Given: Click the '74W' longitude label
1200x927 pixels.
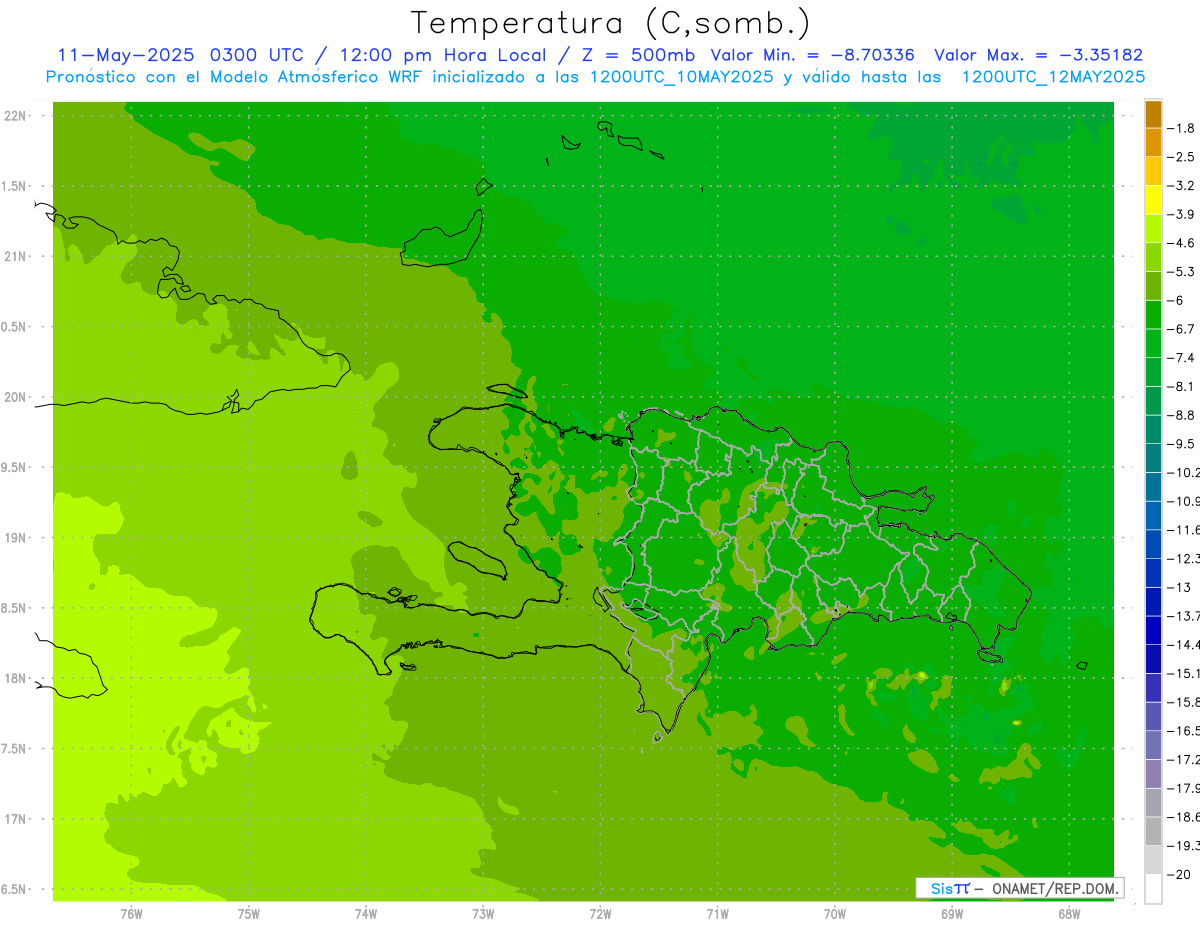Looking at the screenshot, I should 365,913.
